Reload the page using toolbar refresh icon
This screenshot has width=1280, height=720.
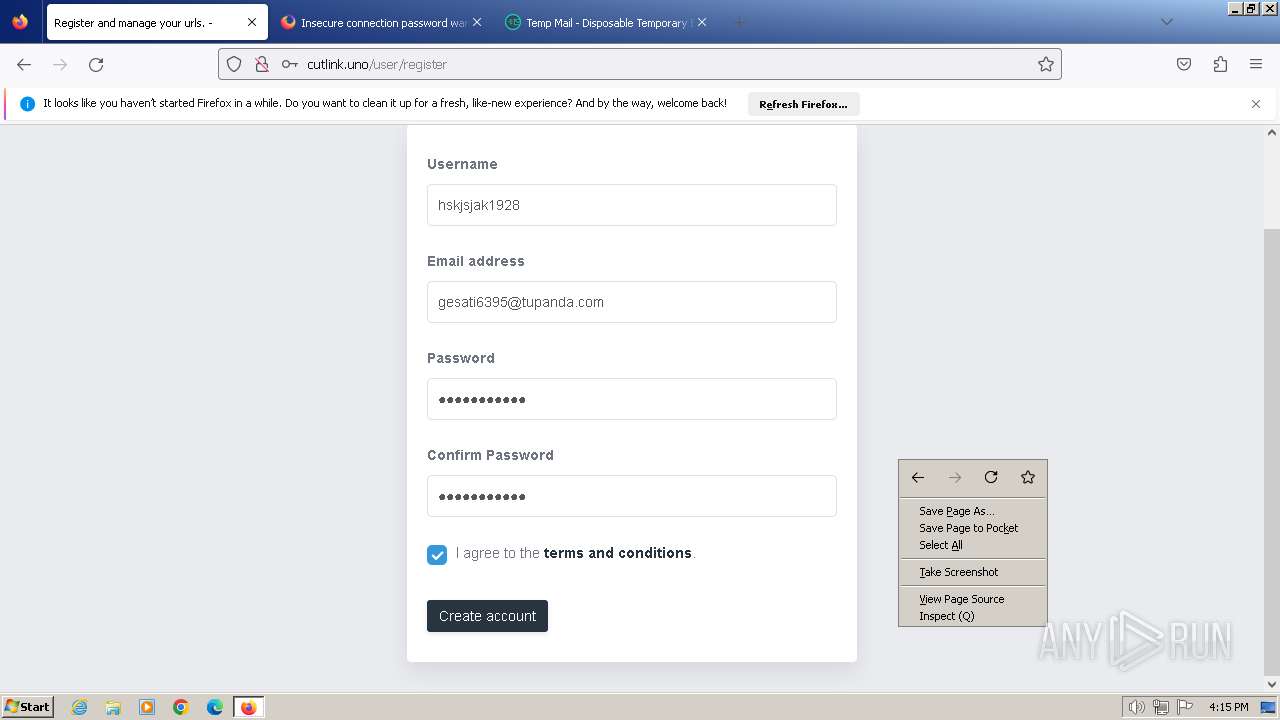[x=96, y=64]
